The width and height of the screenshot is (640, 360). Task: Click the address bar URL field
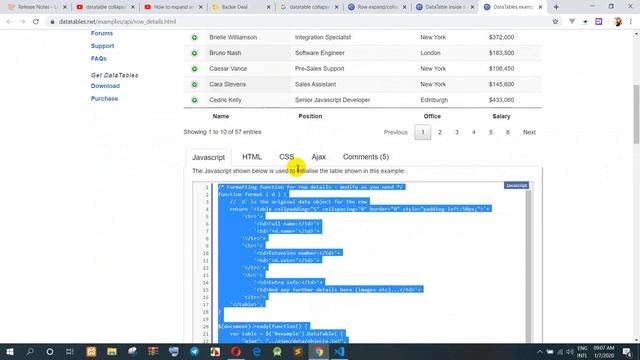302,22
